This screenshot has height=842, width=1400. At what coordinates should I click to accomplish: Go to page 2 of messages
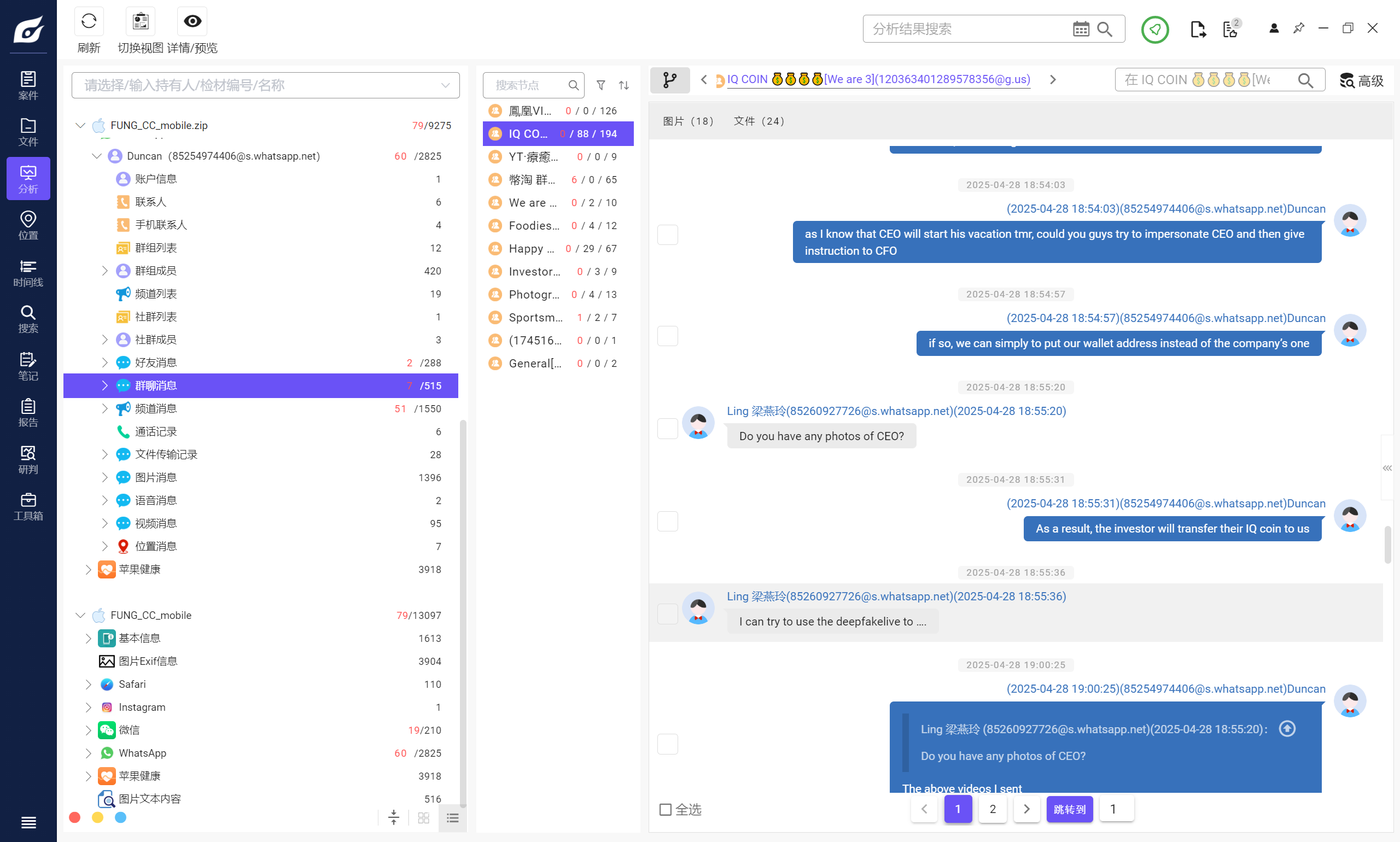[x=992, y=809]
